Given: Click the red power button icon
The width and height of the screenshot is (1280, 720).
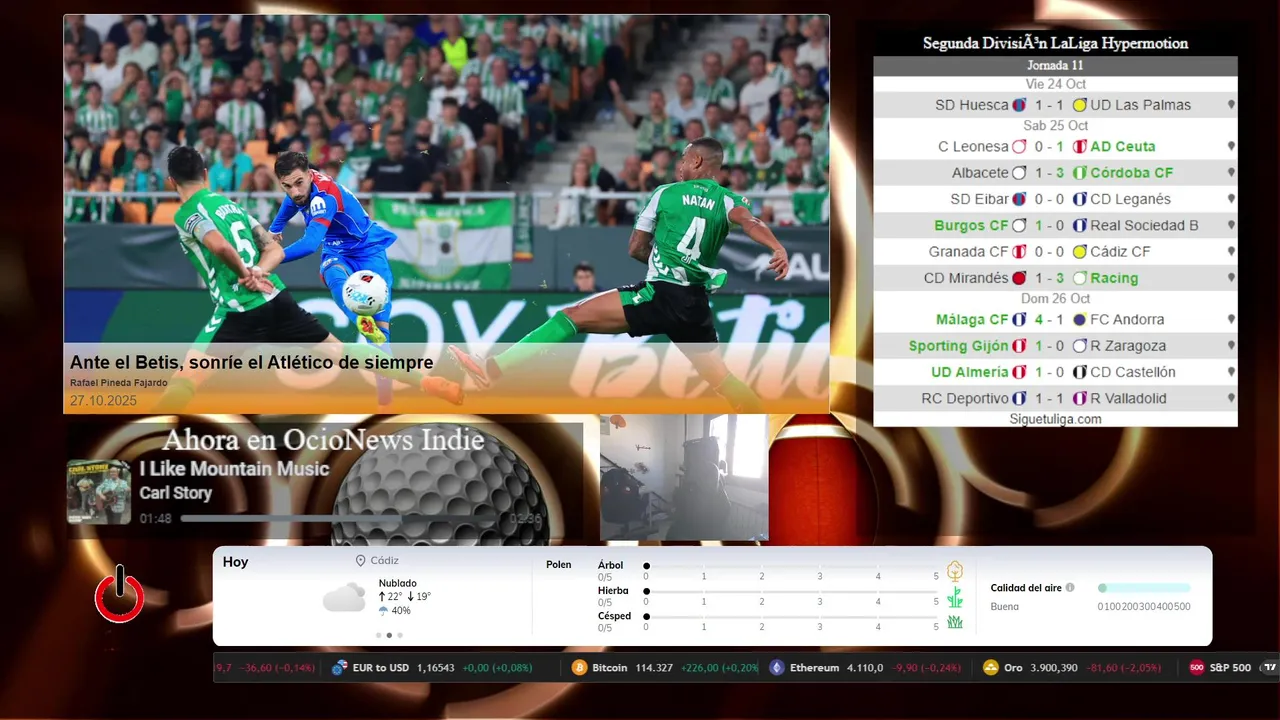Looking at the screenshot, I should coord(120,595).
